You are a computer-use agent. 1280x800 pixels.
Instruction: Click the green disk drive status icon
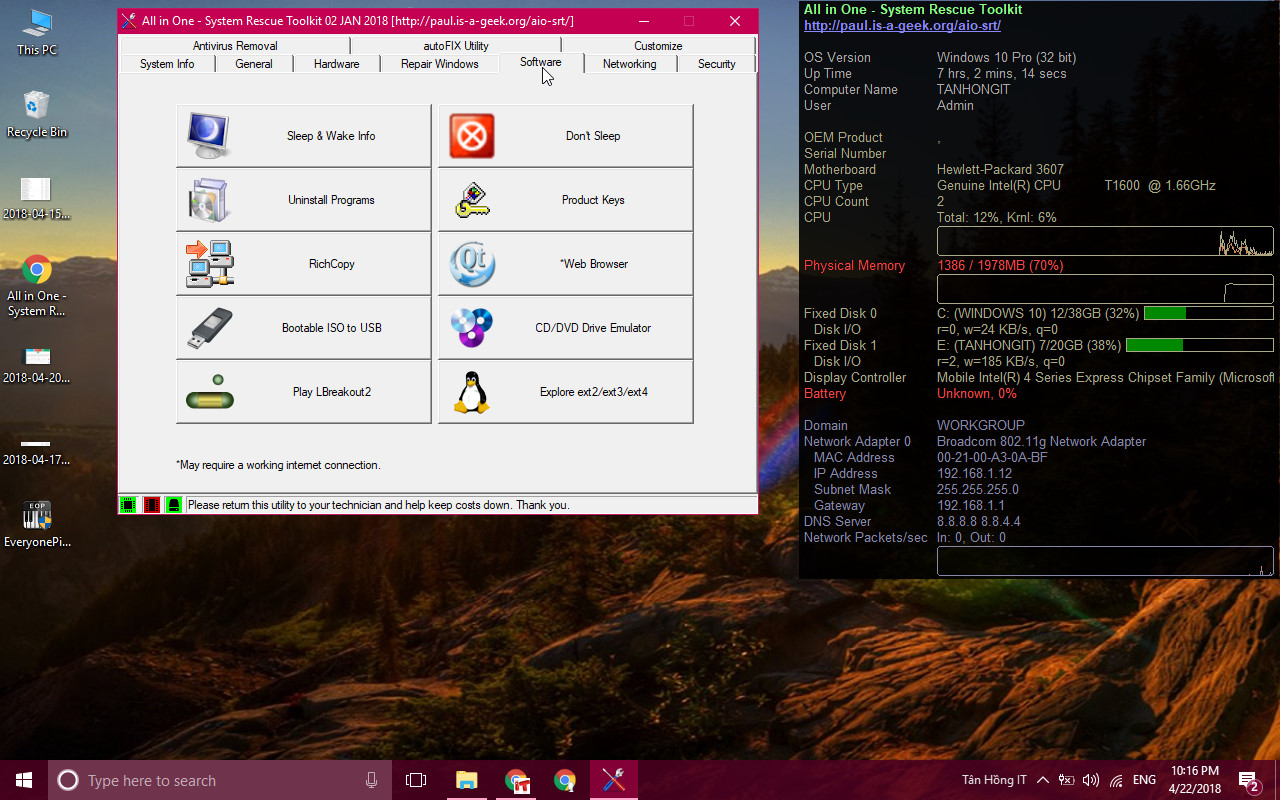pyautogui.click(x=174, y=505)
